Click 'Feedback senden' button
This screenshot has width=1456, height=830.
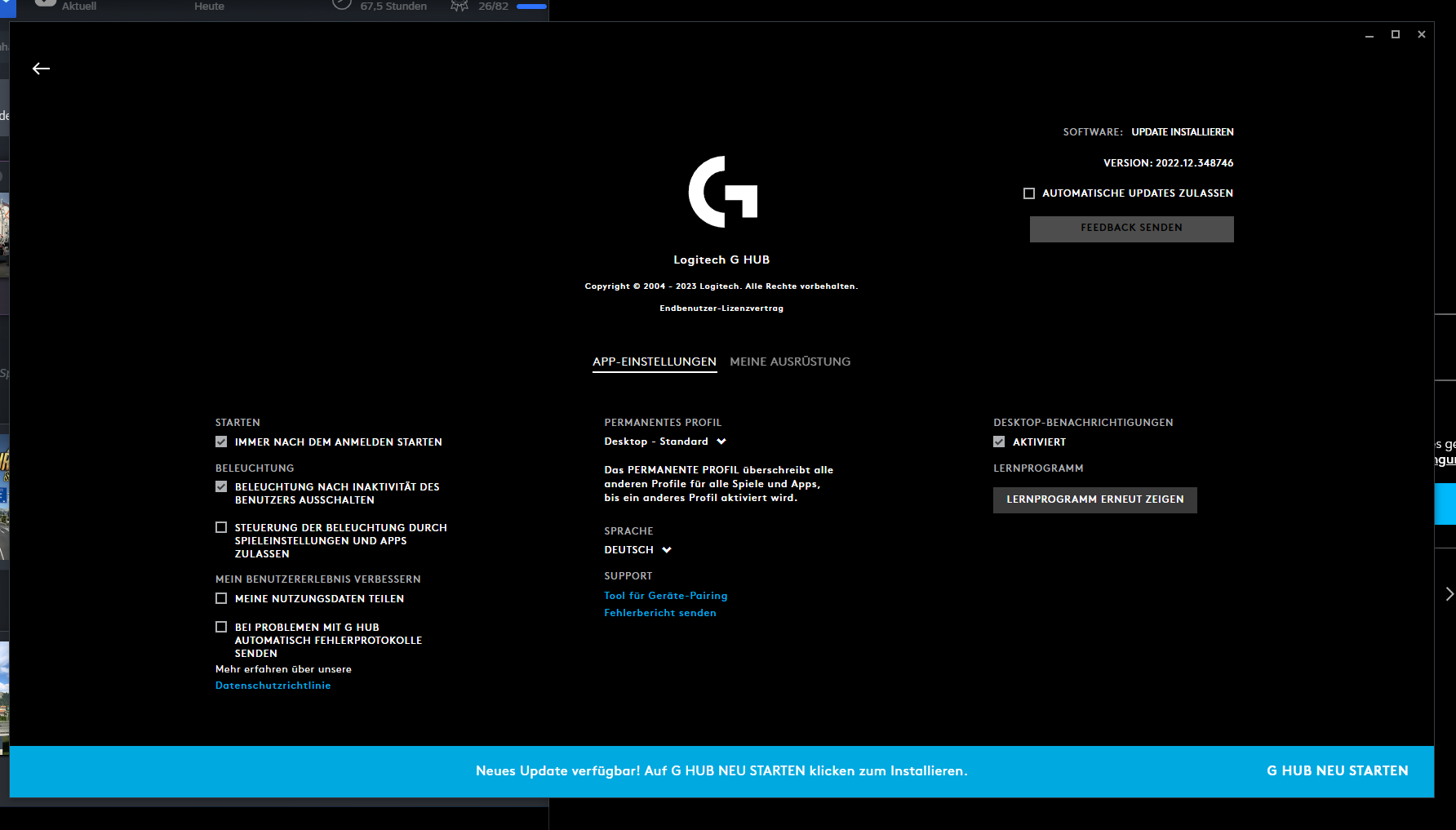pos(1132,229)
